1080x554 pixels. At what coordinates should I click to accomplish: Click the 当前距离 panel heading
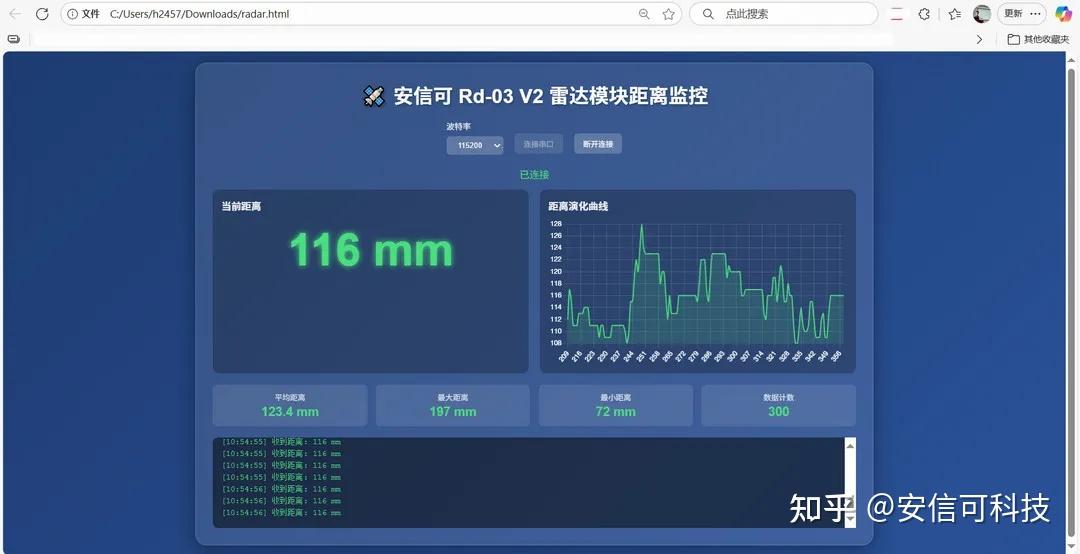point(241,206)
